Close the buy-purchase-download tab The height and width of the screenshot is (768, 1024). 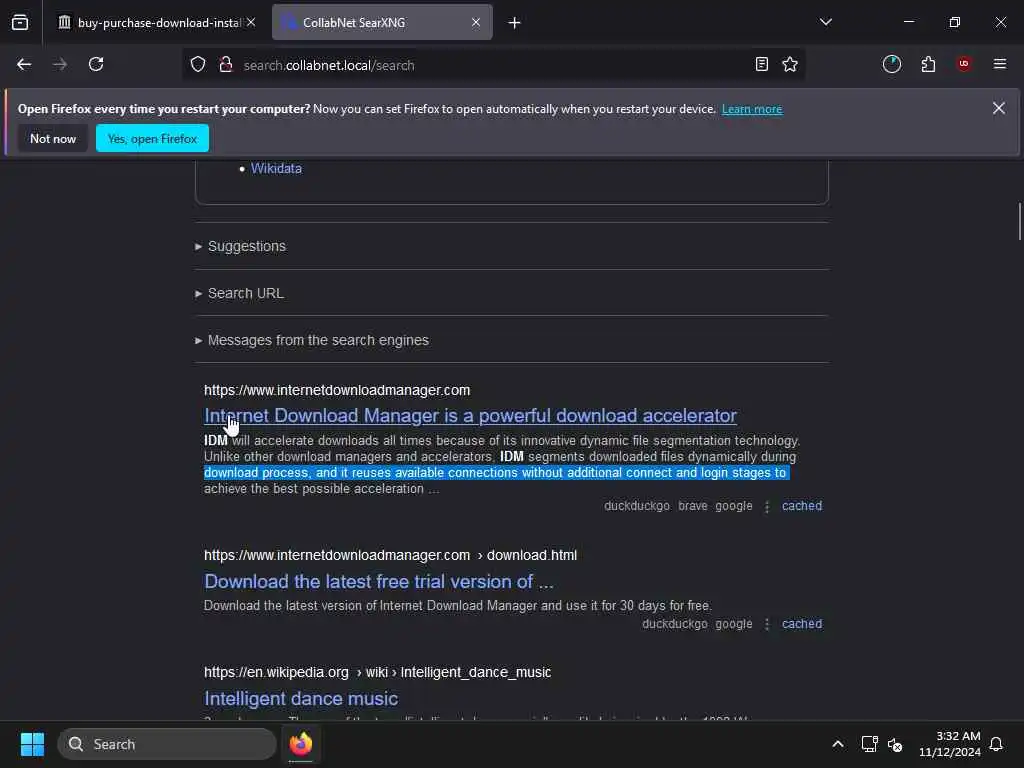click(x=251, y=22)
